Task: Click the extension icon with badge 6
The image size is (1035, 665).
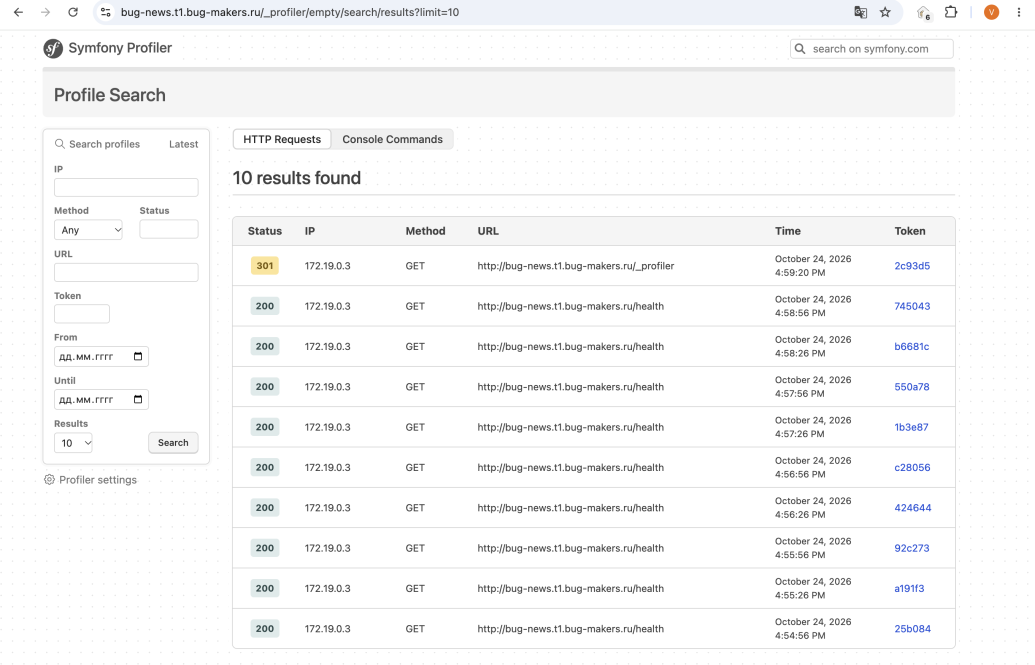Action: [x=923, y=13]
